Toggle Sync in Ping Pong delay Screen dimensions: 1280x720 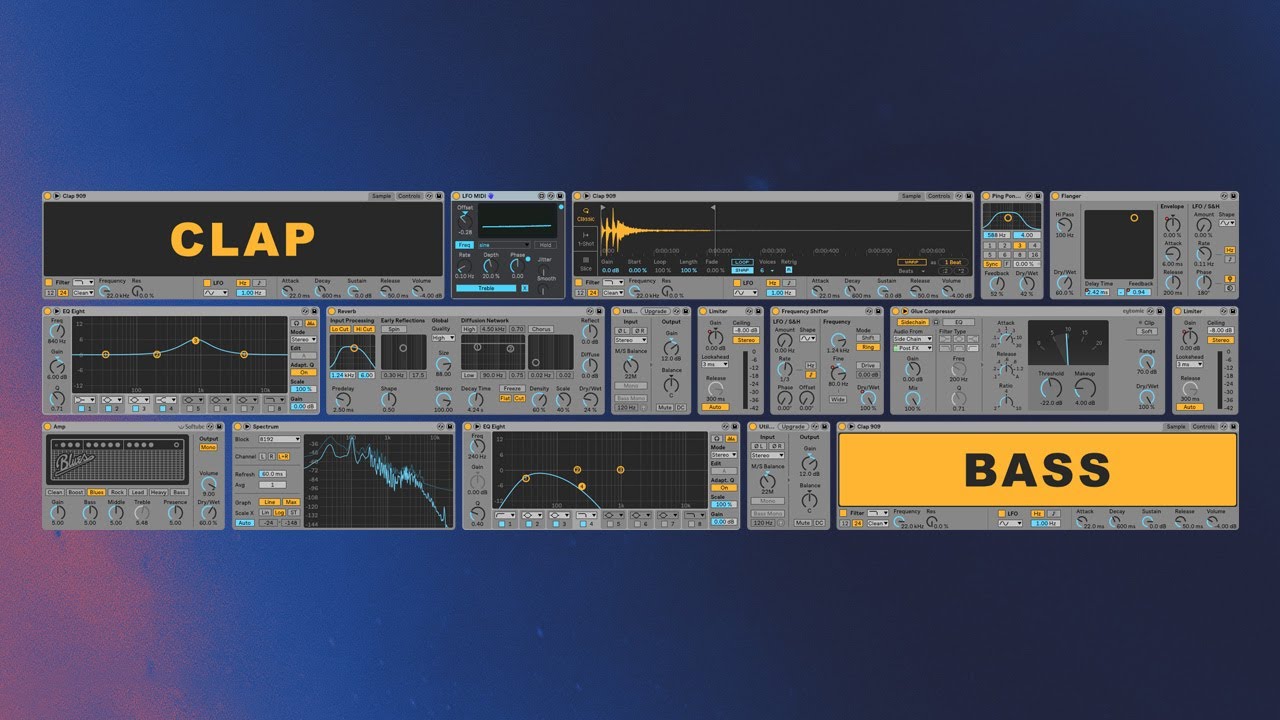pos(992,264)
